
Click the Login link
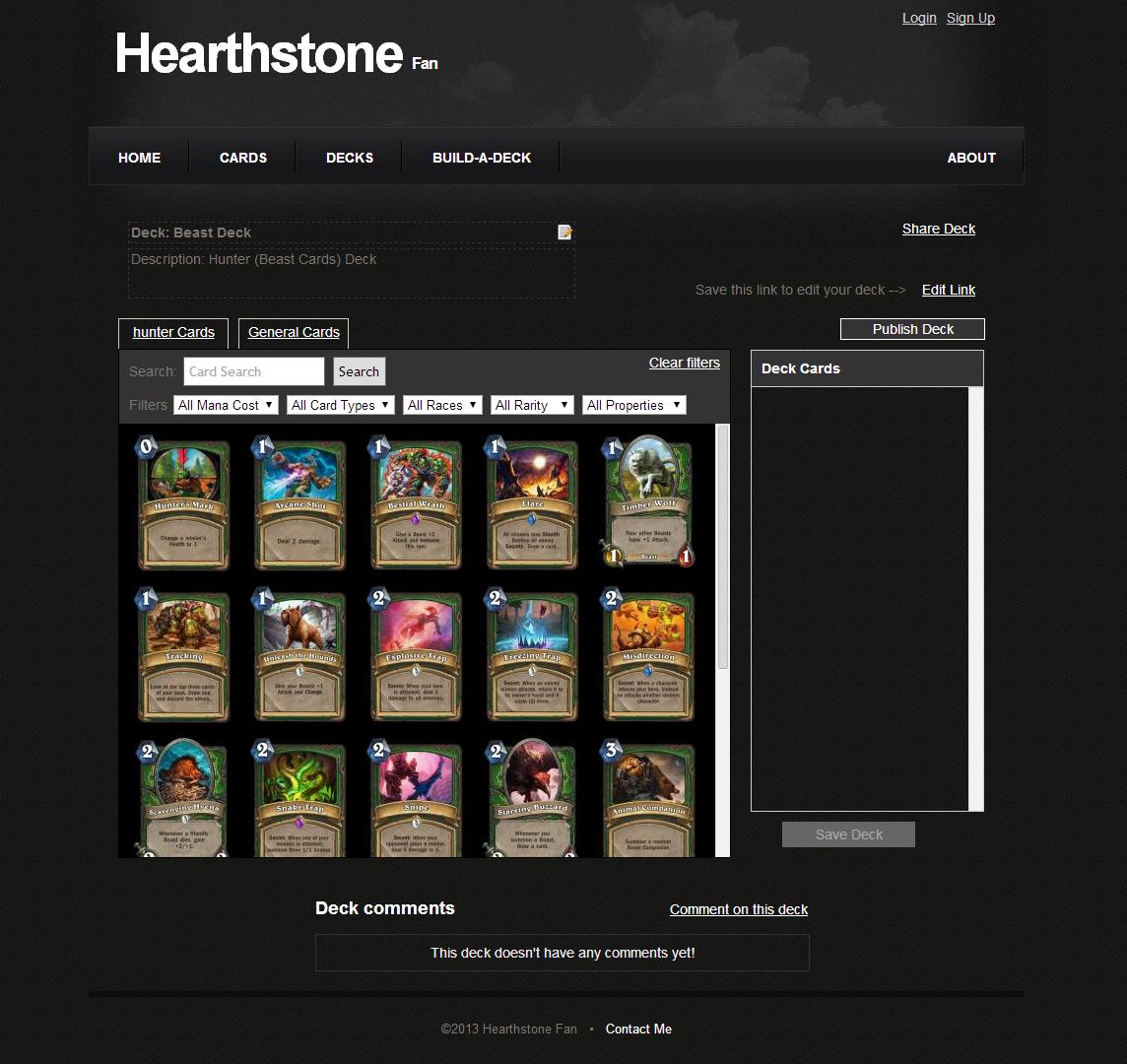pos(919,18)
